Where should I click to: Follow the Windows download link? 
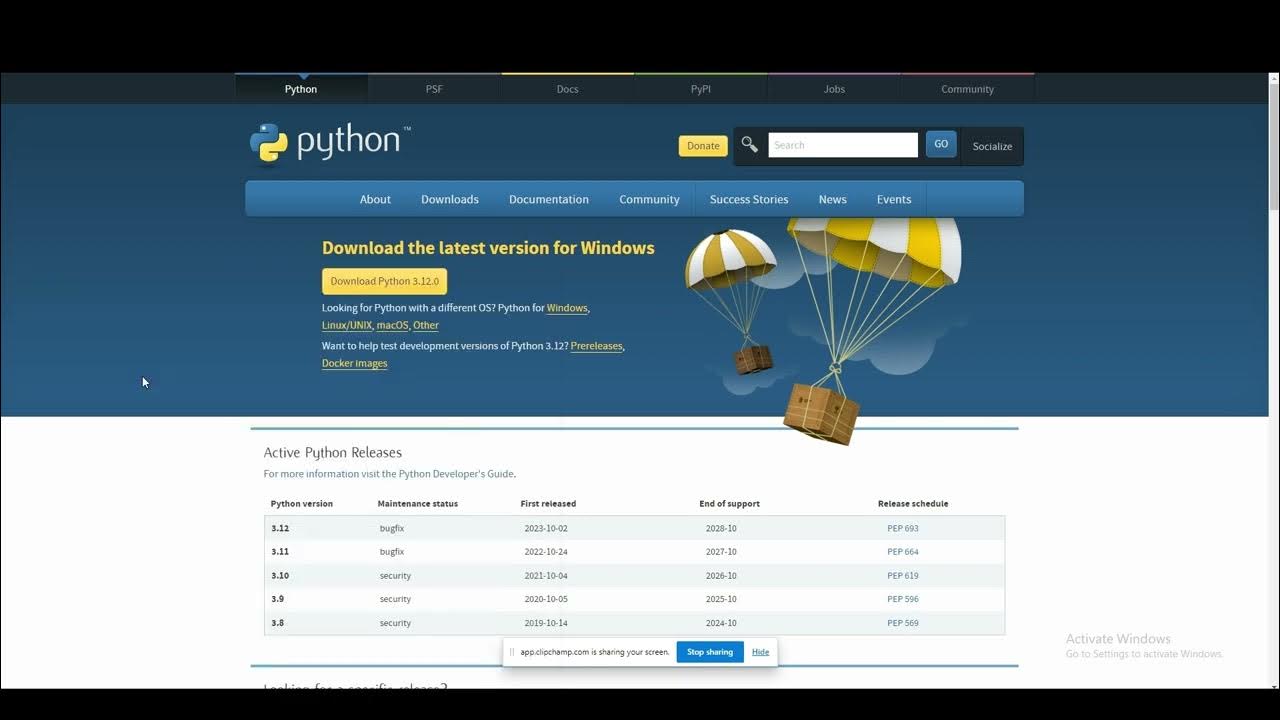point(567,308)
